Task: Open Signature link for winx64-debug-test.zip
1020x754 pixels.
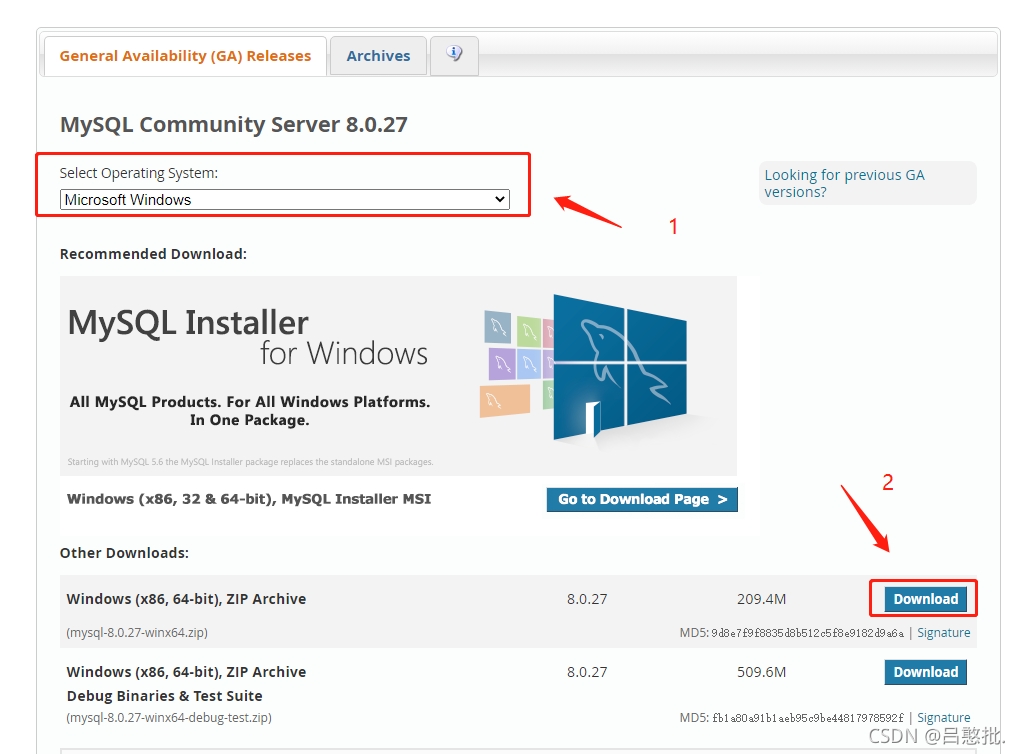Action: click(943, 718)
